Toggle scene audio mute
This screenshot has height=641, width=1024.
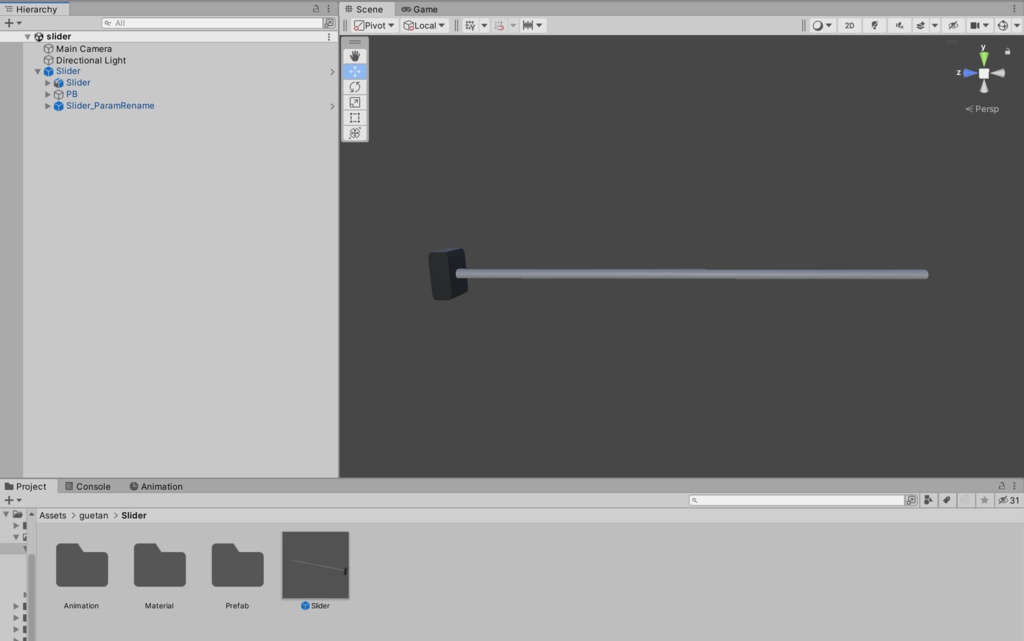click(x=899, y=25)
